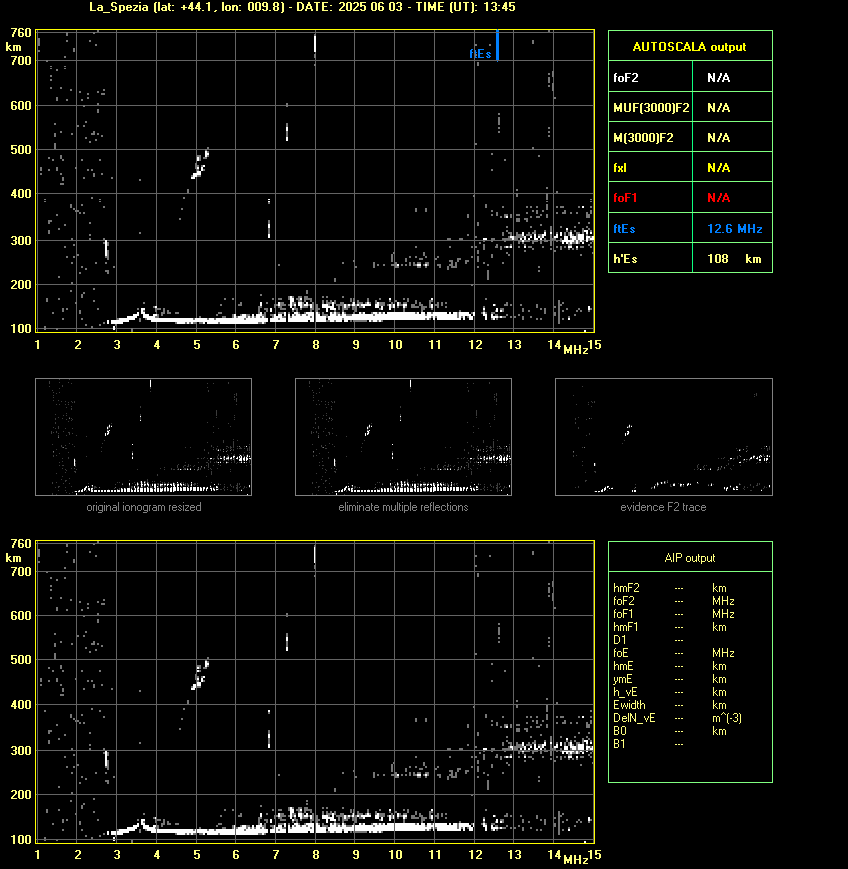This screenshot has width=848, height=869.
Task: Click the dashed value next to B1
Action: [679, 744]
